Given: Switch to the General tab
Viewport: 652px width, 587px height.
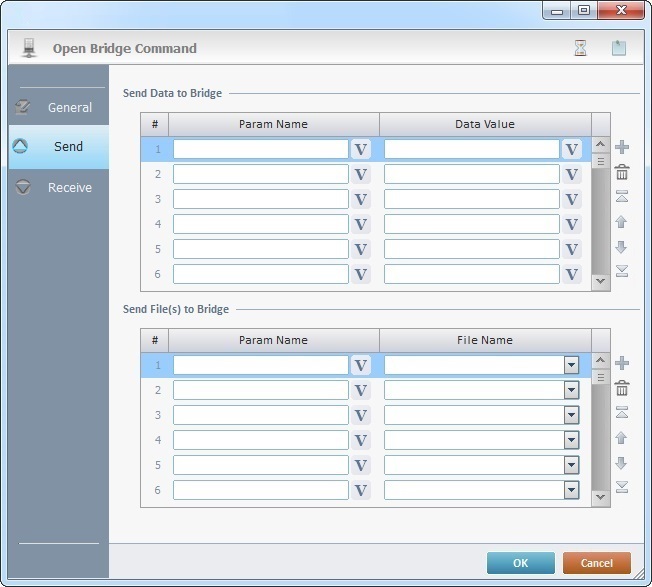Looking at the screenshot, I should pos(58,107).
